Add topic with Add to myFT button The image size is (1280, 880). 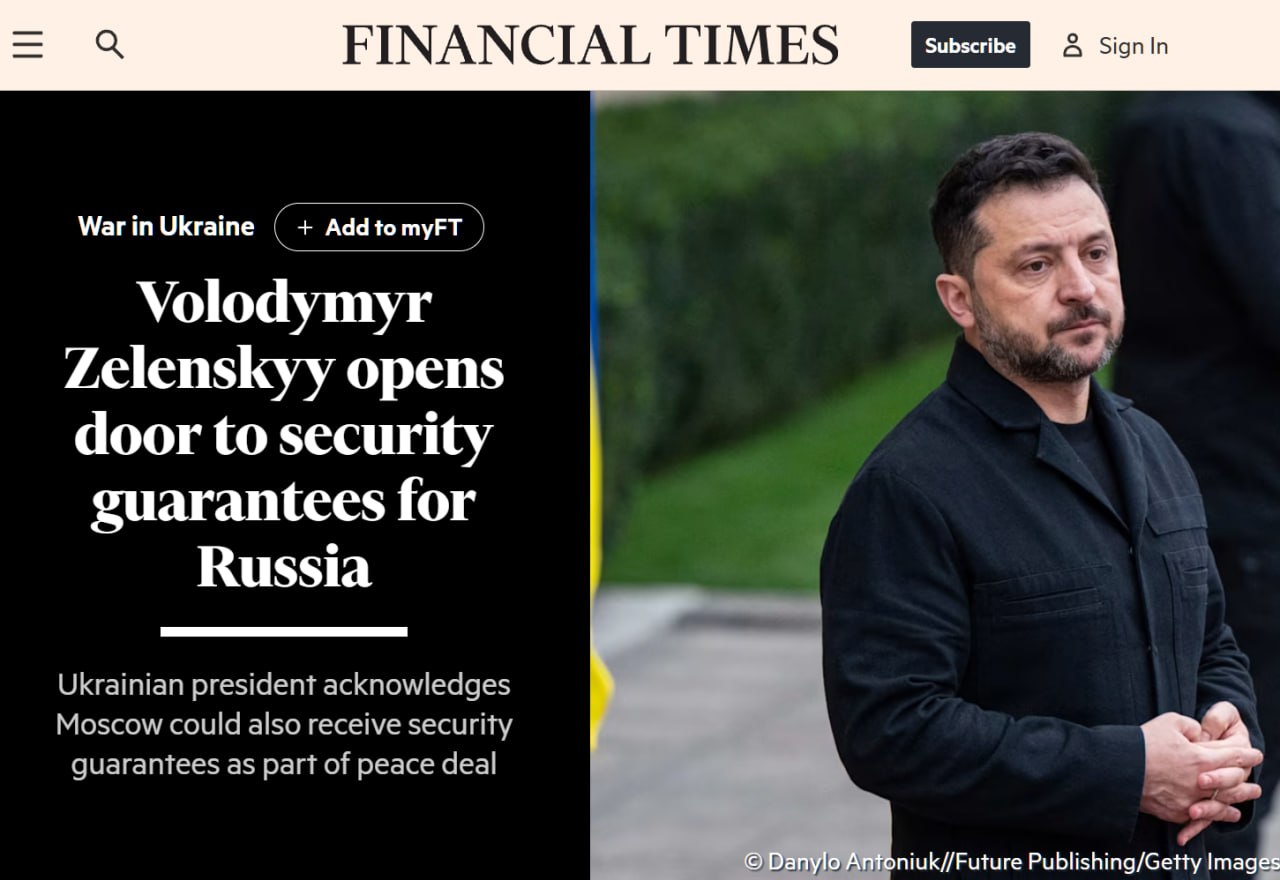pyautogui.click(x=379, y=227)
